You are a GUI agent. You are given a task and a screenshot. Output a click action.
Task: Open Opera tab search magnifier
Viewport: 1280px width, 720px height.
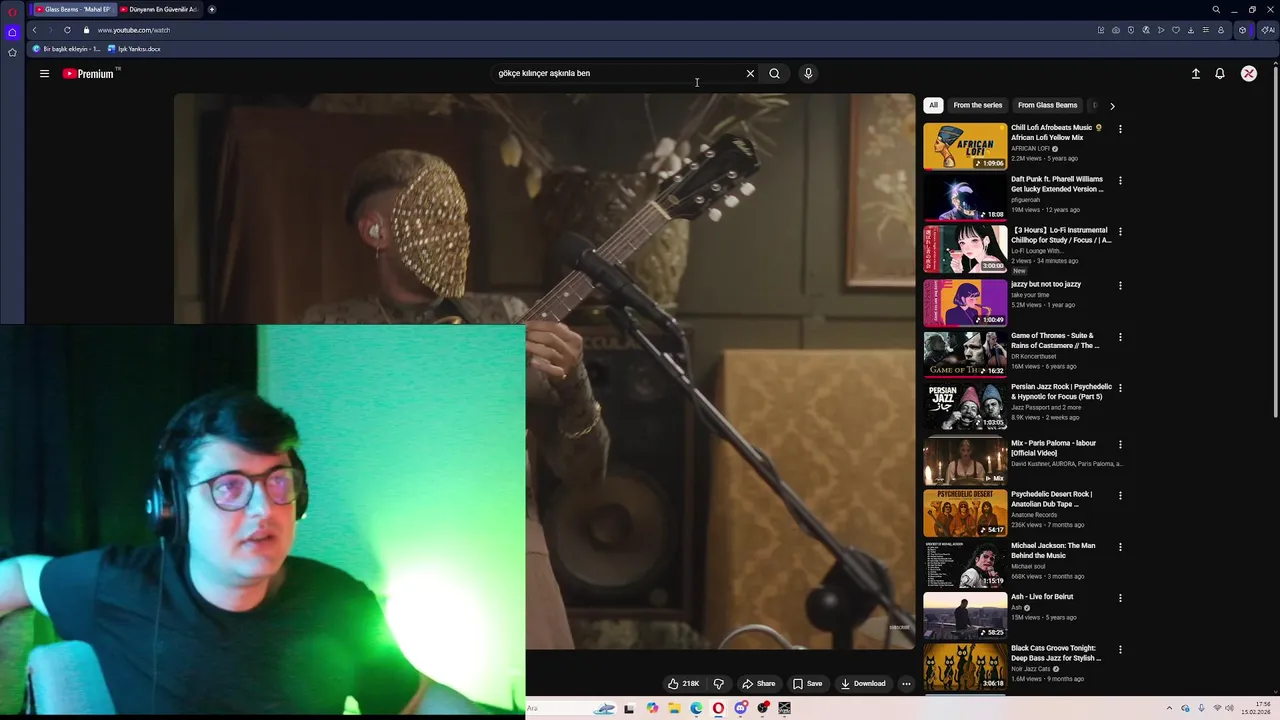click(1216, 9)
